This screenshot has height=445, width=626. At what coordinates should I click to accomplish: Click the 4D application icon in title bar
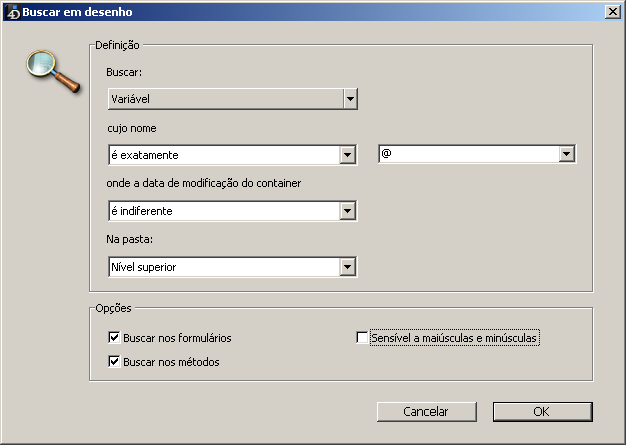(13, 11)
